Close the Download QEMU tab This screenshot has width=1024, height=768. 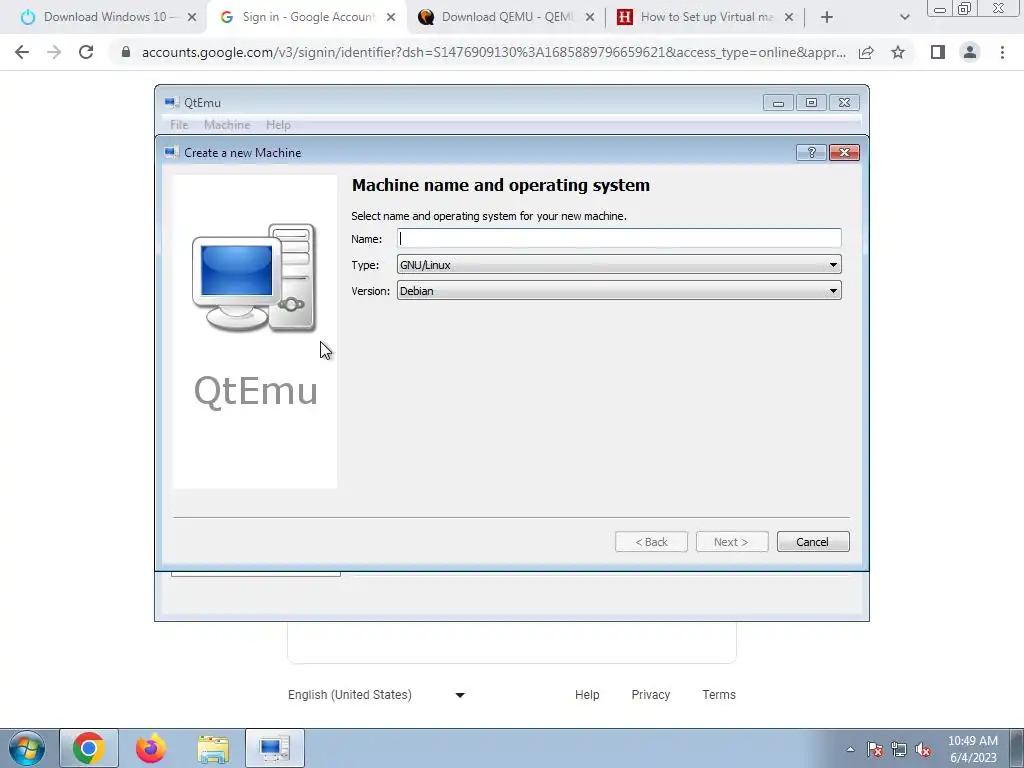click(589, 17)
